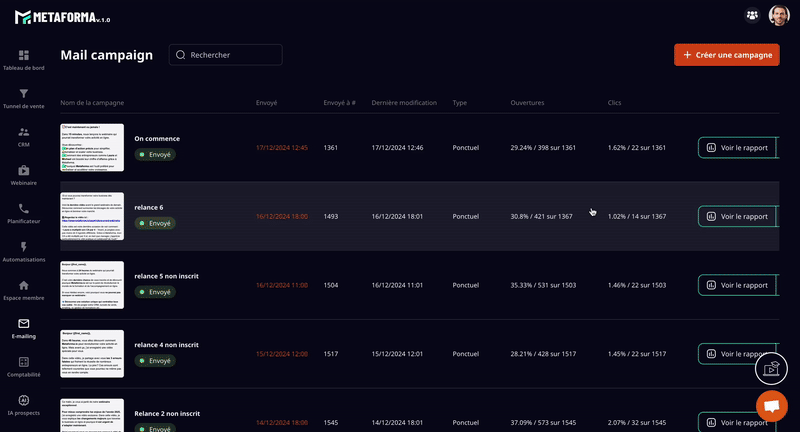800x432 pixels.
Task: Open thumbnail of relance 5 non inscrit
Action: [x=92, y=284]
